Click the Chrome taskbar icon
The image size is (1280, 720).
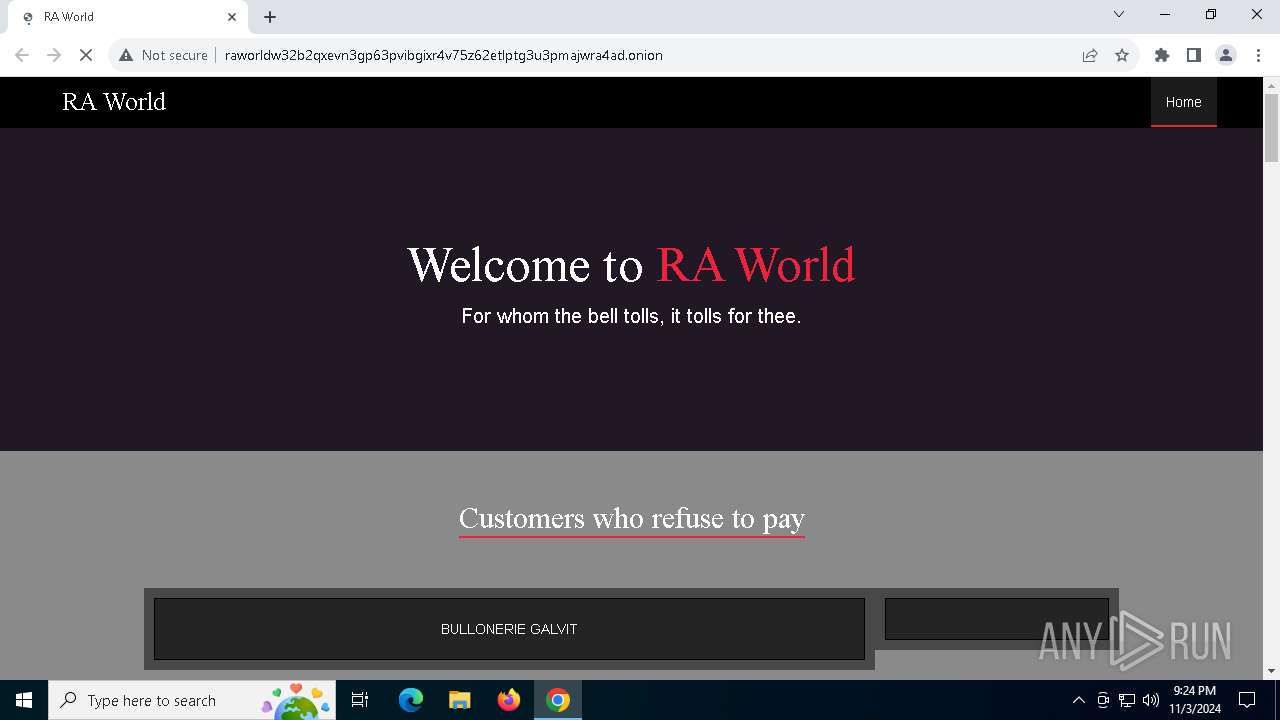[x=558, y=700]
